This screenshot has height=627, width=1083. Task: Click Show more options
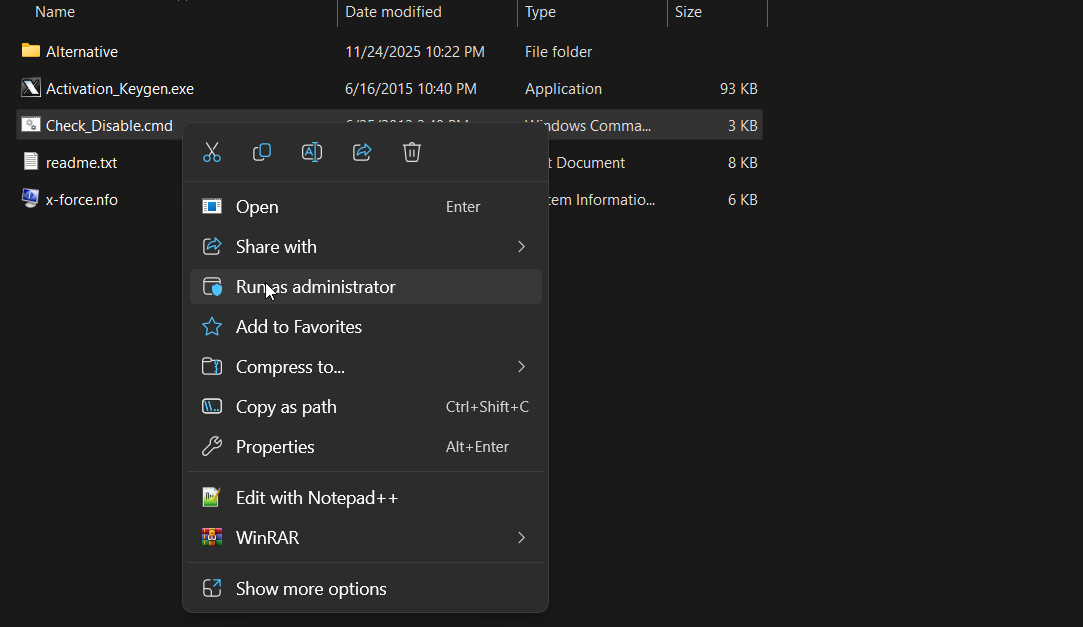point(365,589)
